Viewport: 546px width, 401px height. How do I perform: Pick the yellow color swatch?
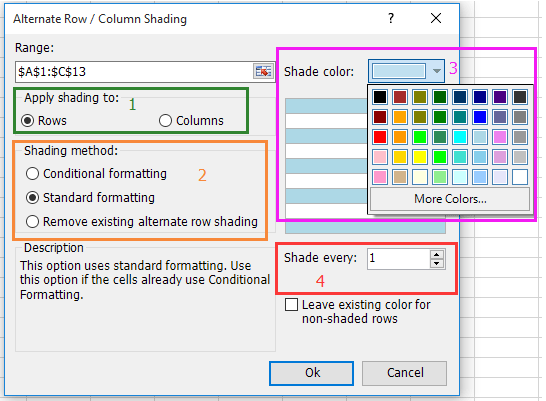[x=420, y=157]
